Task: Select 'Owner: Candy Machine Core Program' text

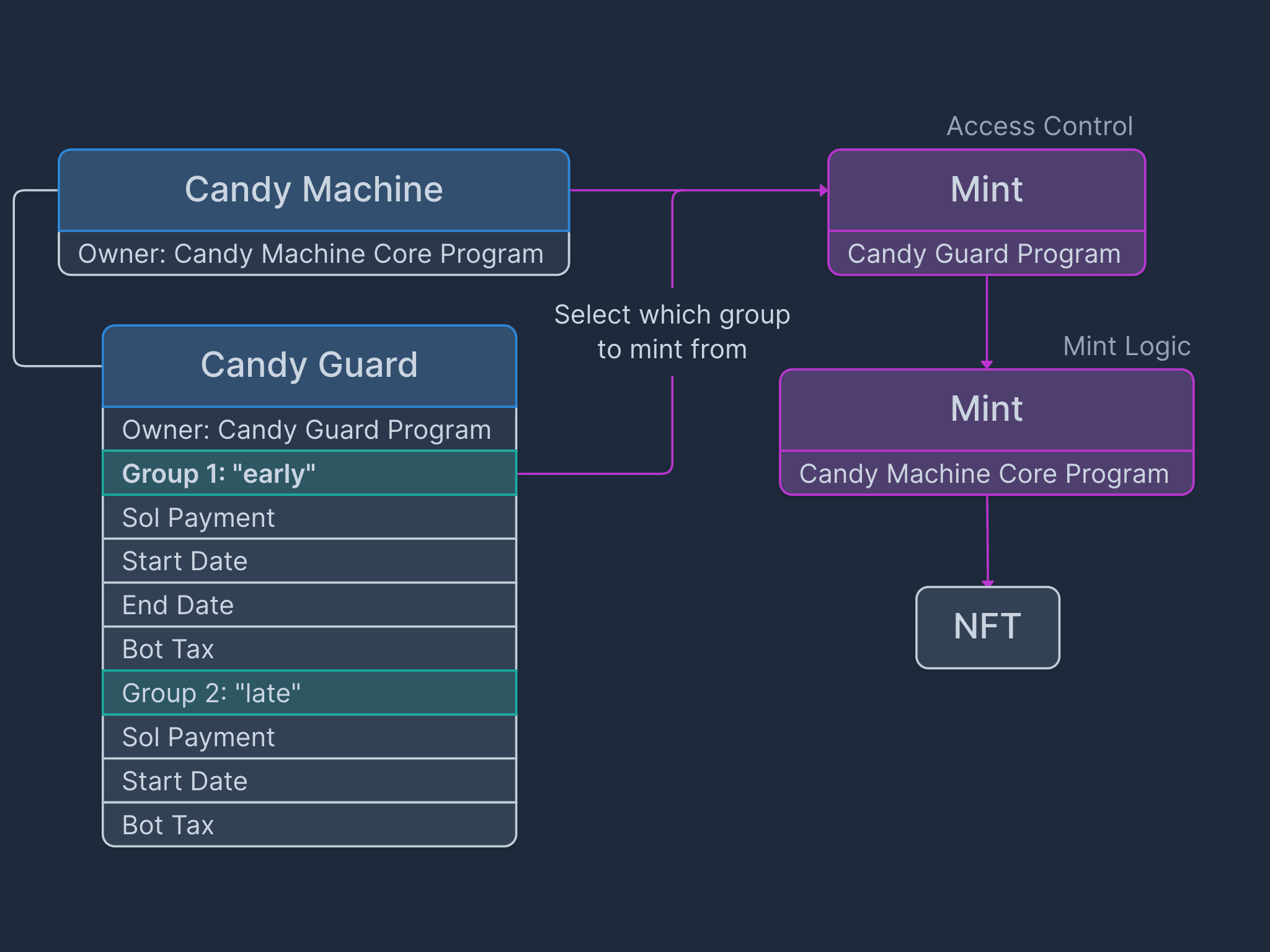Action: tap(311, 253)
